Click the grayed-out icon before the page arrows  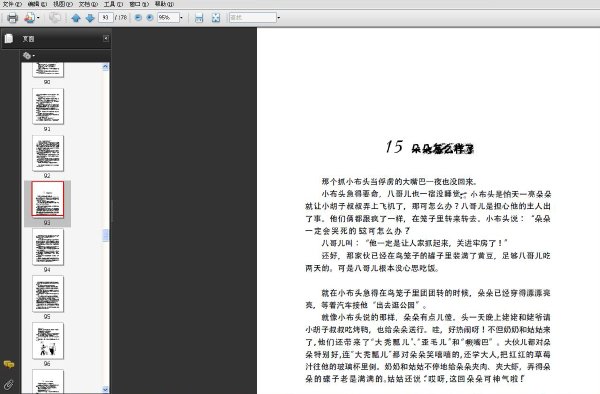[55, 18]
